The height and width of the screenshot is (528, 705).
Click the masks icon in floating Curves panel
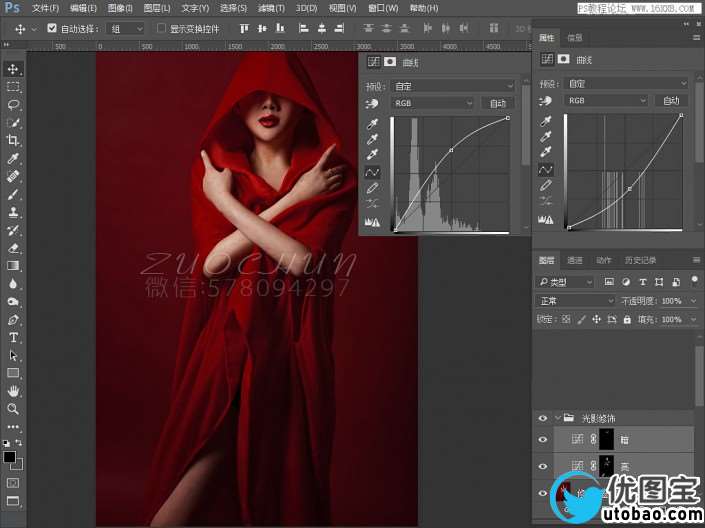pos(390,62)
